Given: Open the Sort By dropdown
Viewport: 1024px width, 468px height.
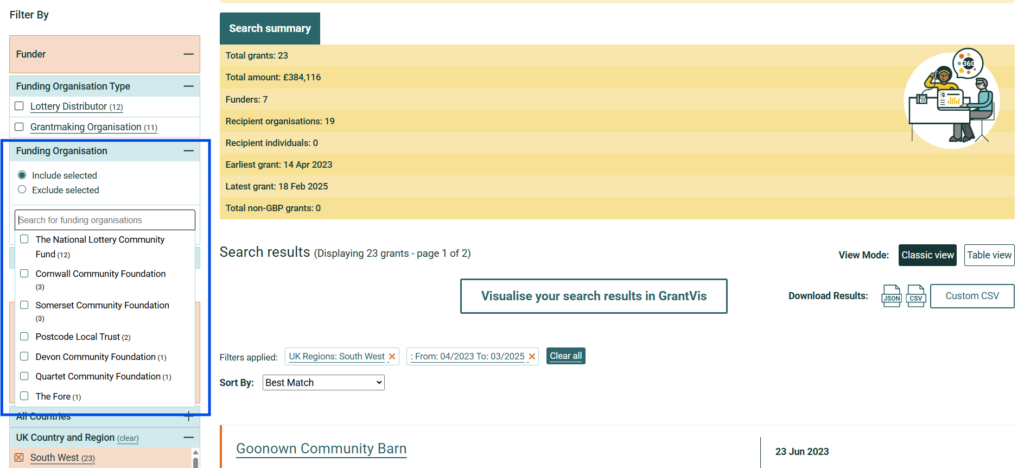Looking at the screenshot, I should coord(323,382).
